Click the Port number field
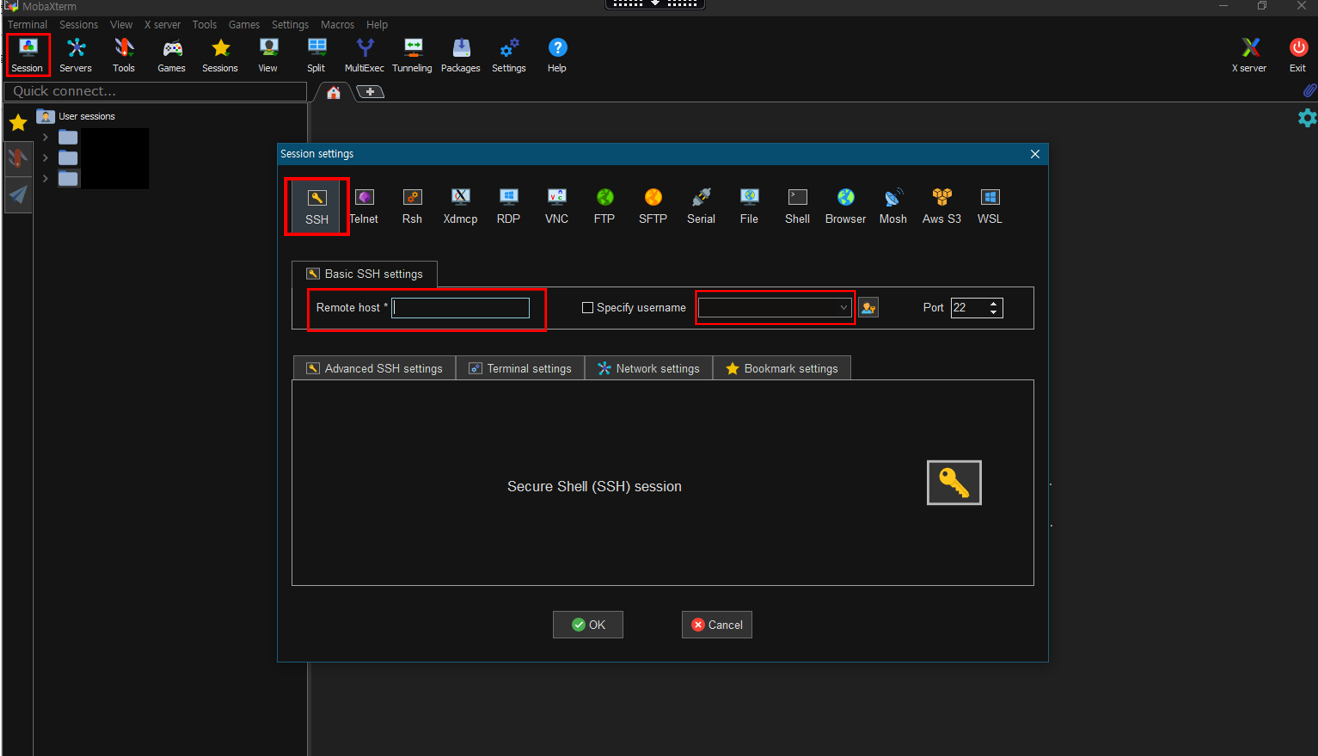Image resolution: width=1318 pixels, height=756 pixels. 967,308
